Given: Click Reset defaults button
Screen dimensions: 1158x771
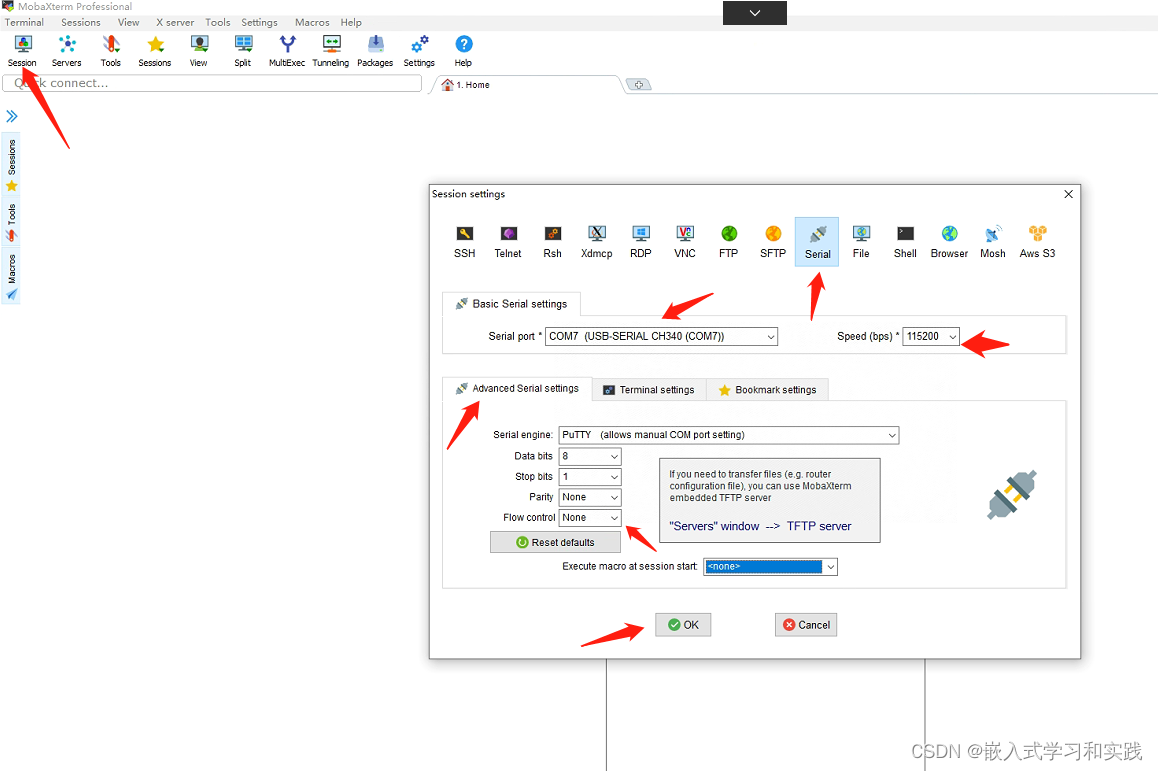Looking at the screenshot, I should (555, 542).
